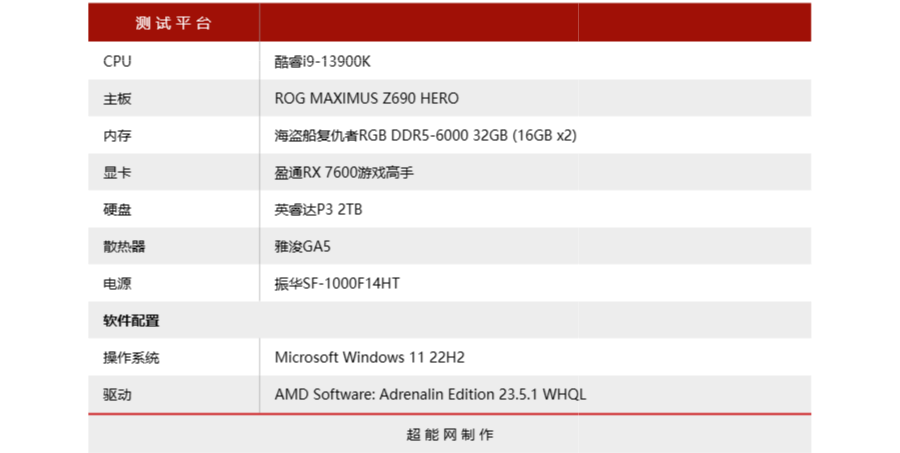Select the 显卡 row label
Image resolution: width=900 pixels, height=453 pixels.
[117, 172]
